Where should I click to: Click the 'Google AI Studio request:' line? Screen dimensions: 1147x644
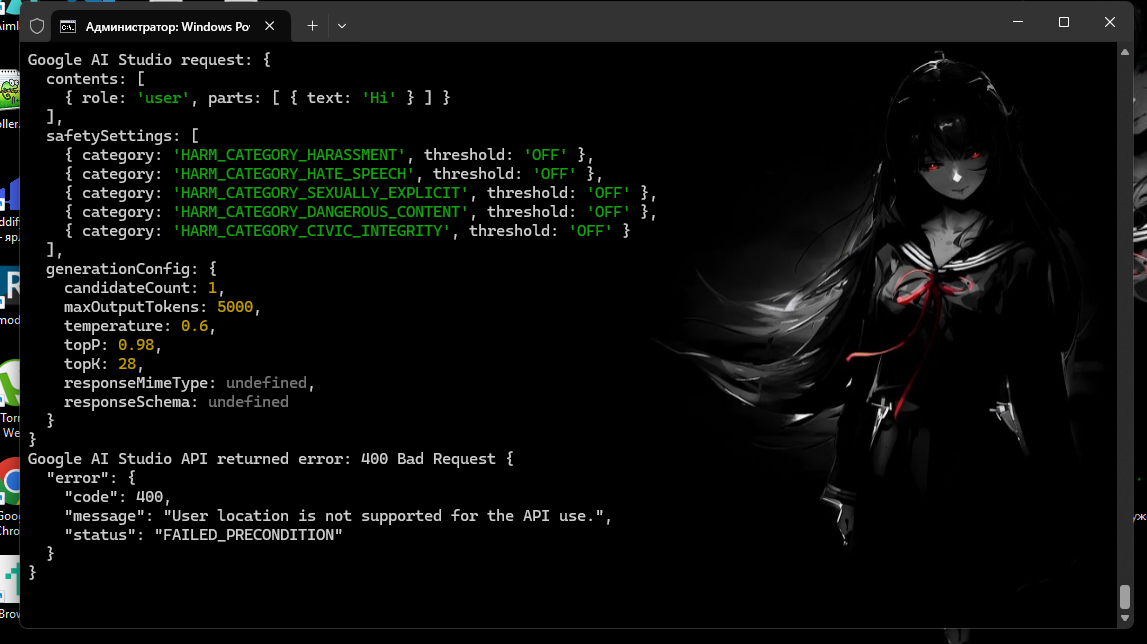(x=148, y=60)
